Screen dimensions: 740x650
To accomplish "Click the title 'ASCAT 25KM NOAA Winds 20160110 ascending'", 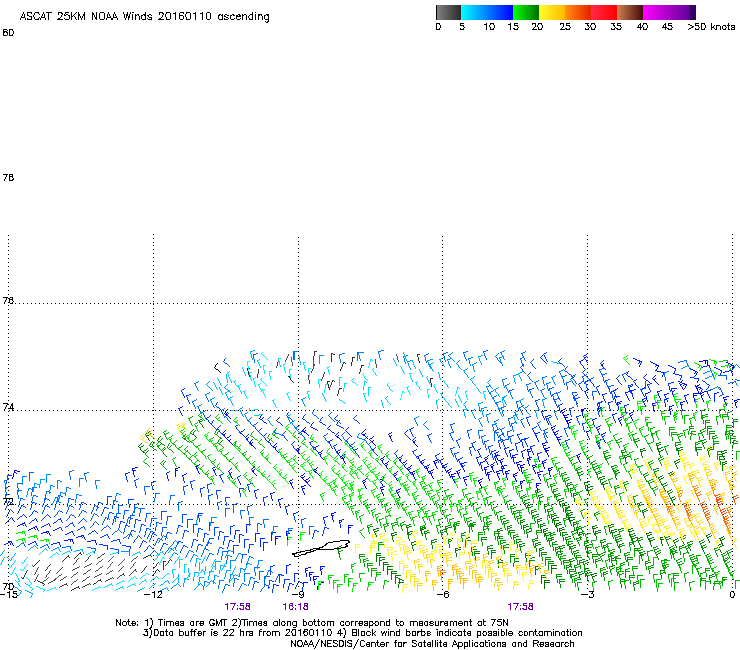I will [x=144, y=17].
